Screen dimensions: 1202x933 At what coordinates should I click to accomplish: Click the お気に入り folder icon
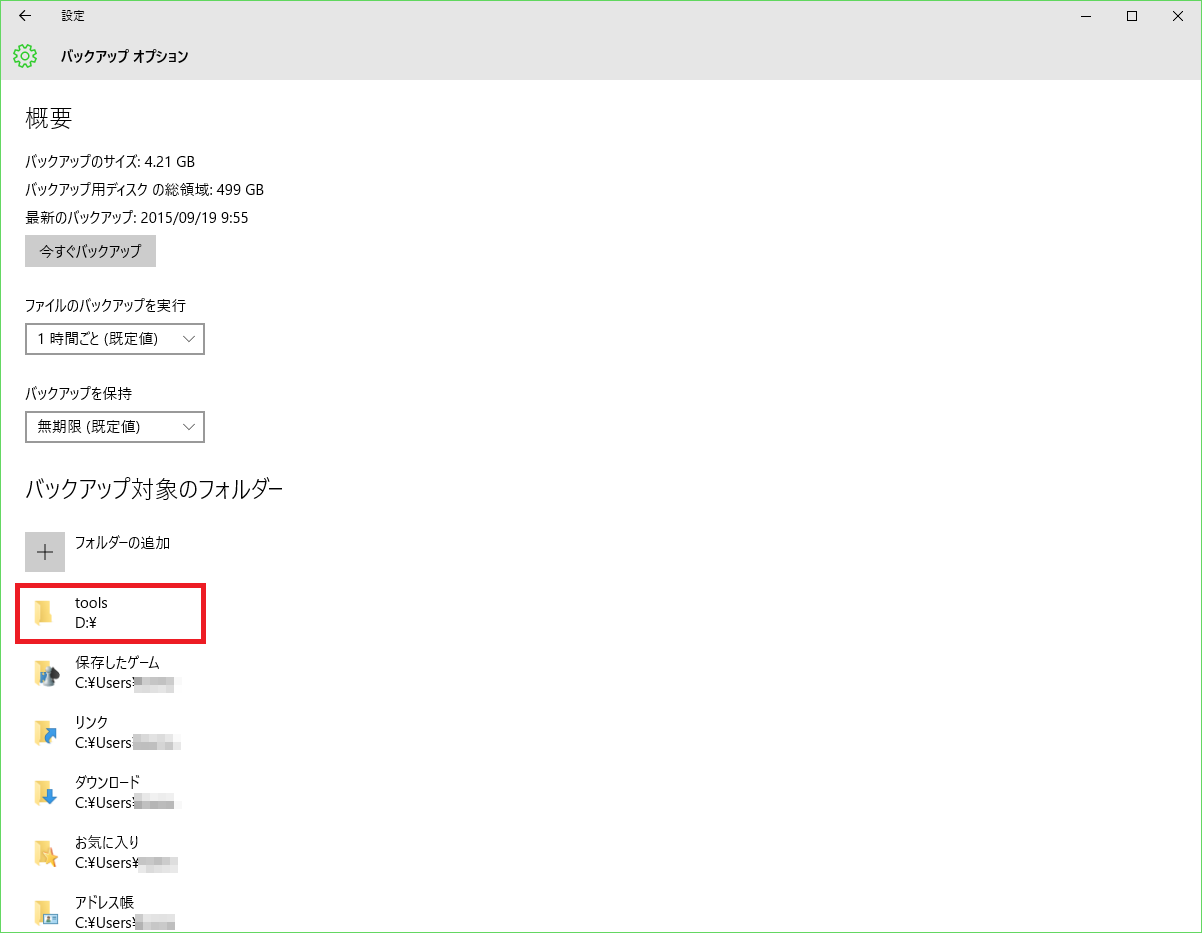point(45,851)
